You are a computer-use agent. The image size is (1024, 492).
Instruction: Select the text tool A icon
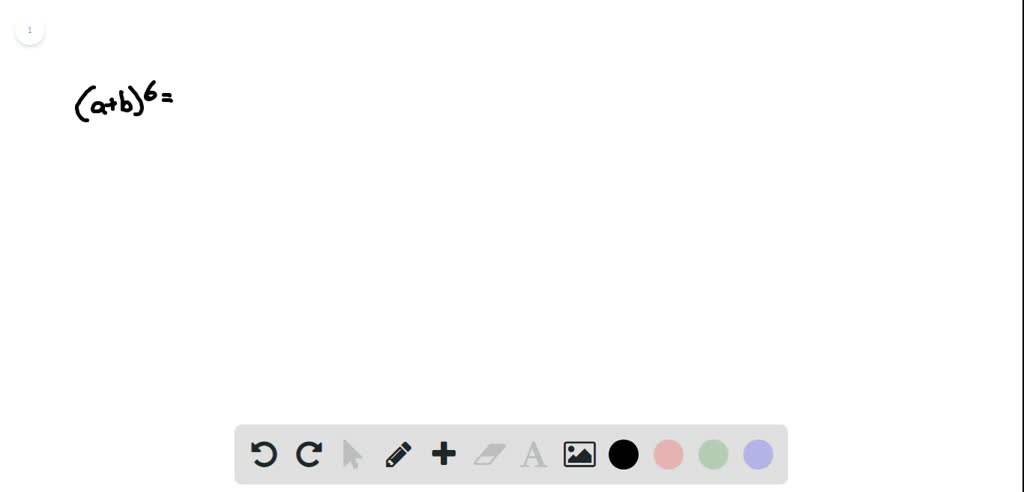point(534,455)
